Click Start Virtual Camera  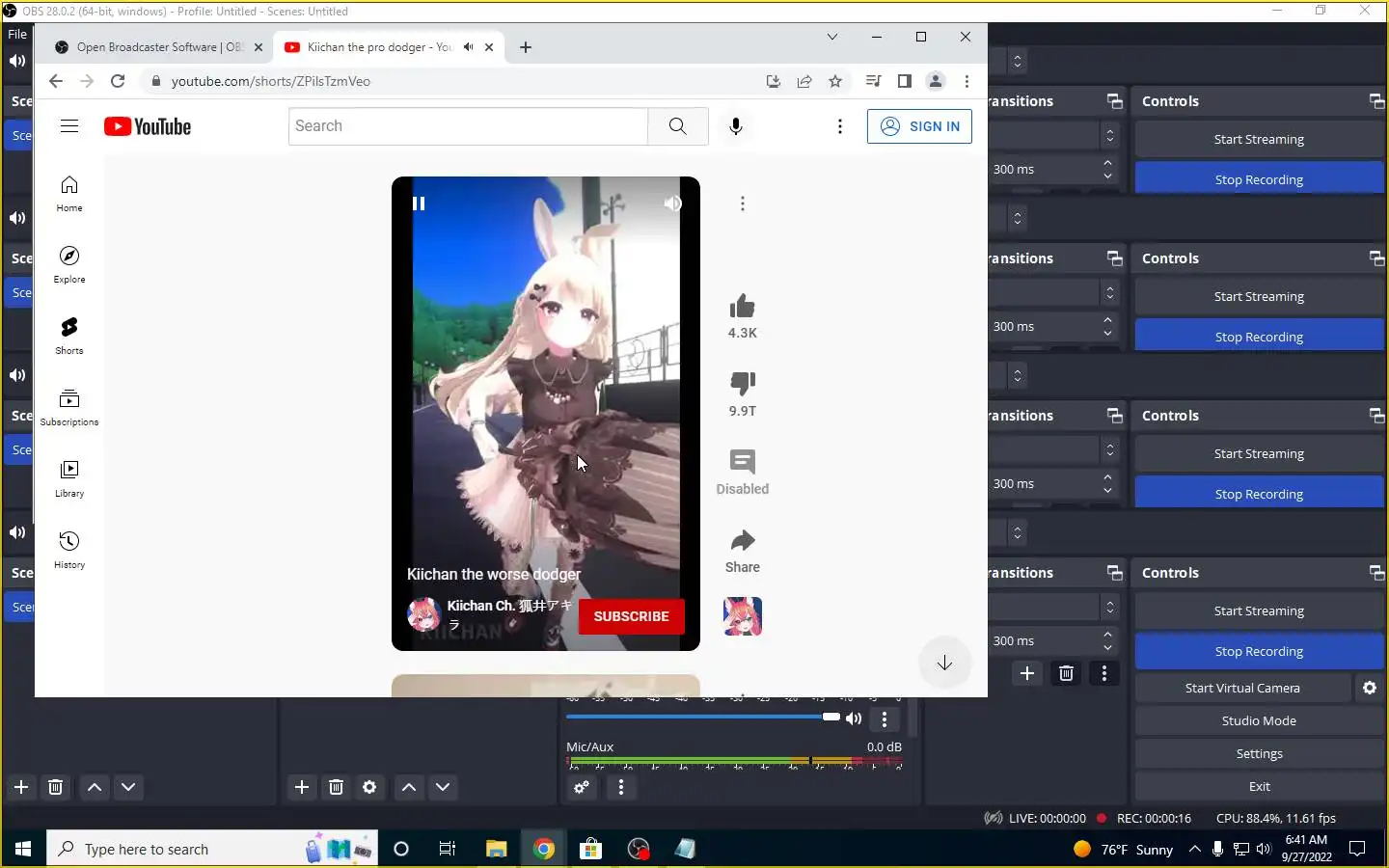(x=1242, y=688)
